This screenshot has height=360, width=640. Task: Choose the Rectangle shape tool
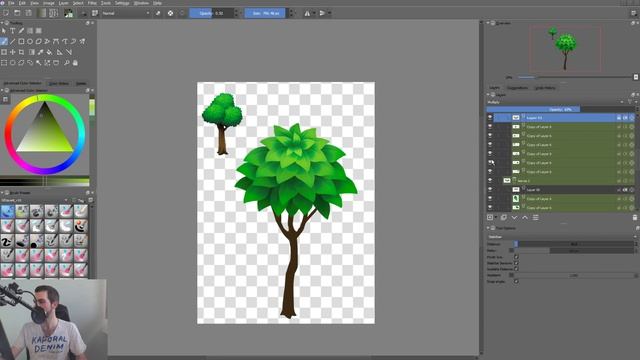click(x=21, y=41)
